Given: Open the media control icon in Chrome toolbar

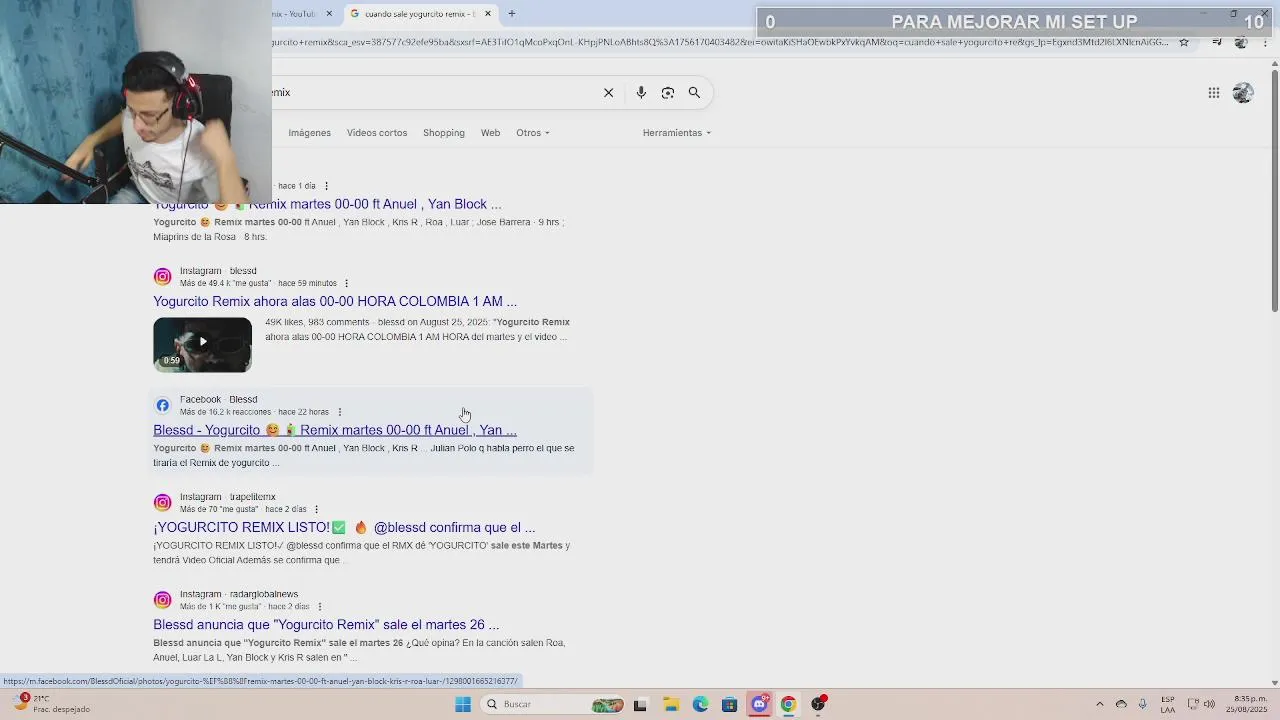Looking at the screenshot, I should click(x=1216, y=42).
